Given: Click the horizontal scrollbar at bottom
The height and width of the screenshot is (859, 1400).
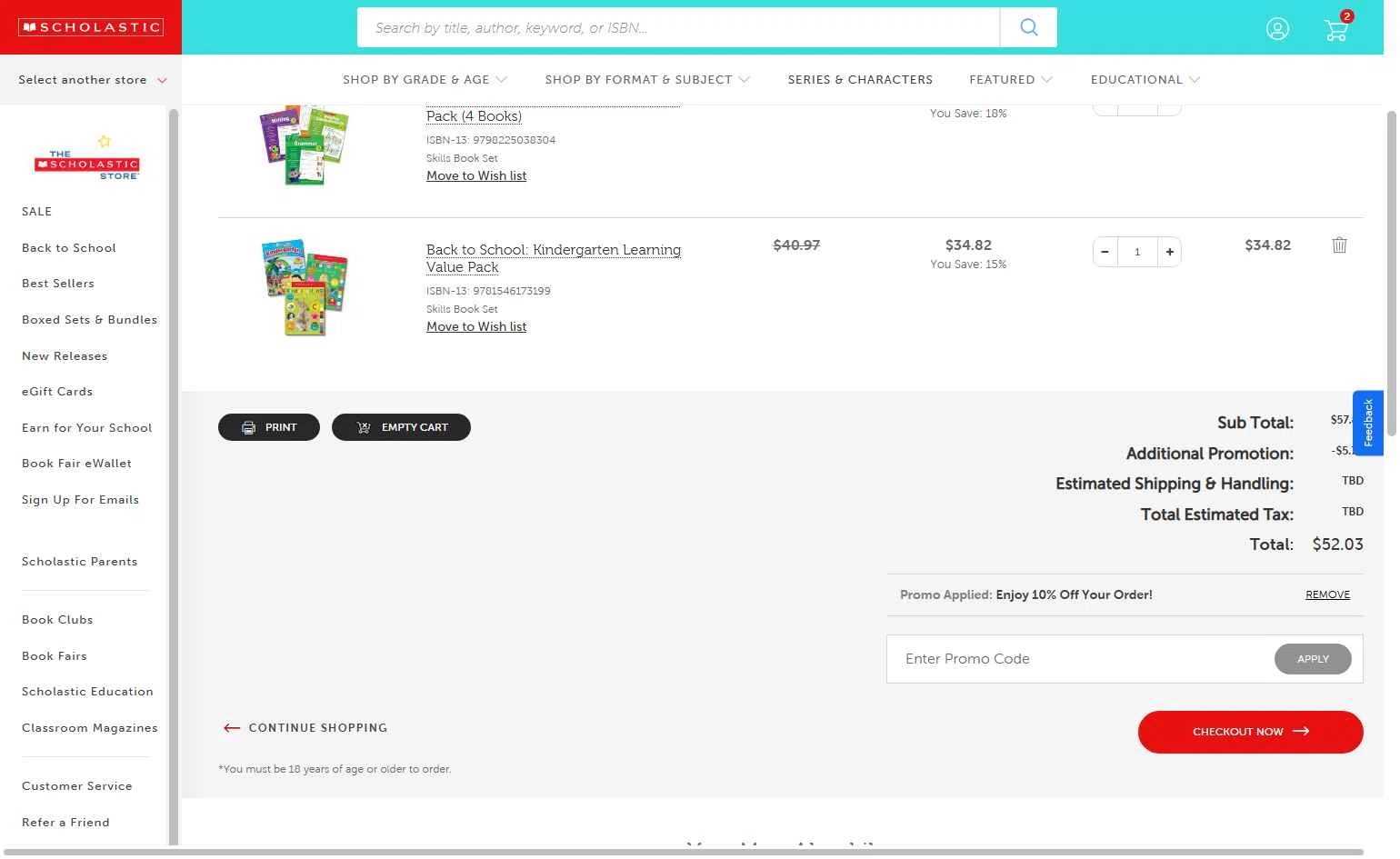Looking at the screenshot, I should pyautogui.click(x=684, y=852).
